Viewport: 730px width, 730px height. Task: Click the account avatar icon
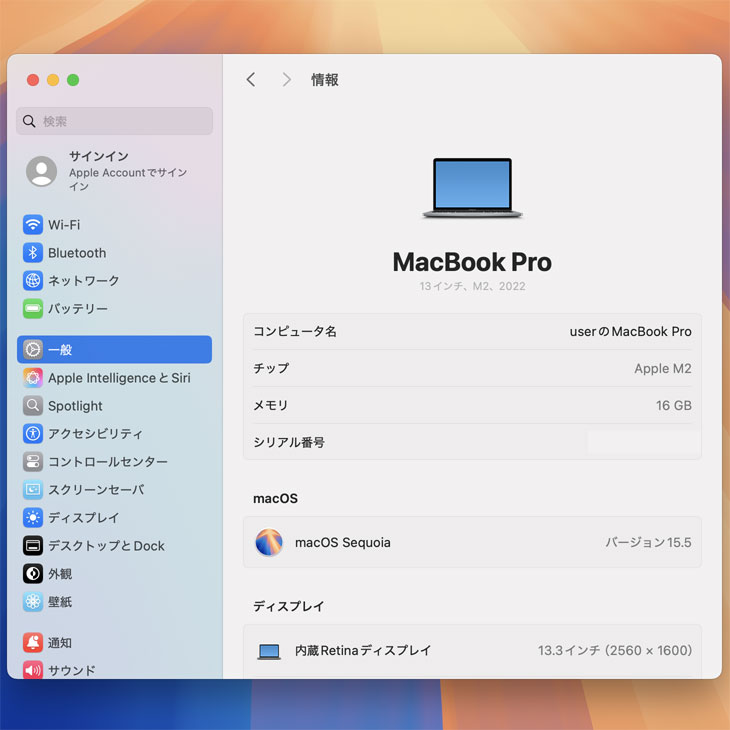[x=41, y=171]
